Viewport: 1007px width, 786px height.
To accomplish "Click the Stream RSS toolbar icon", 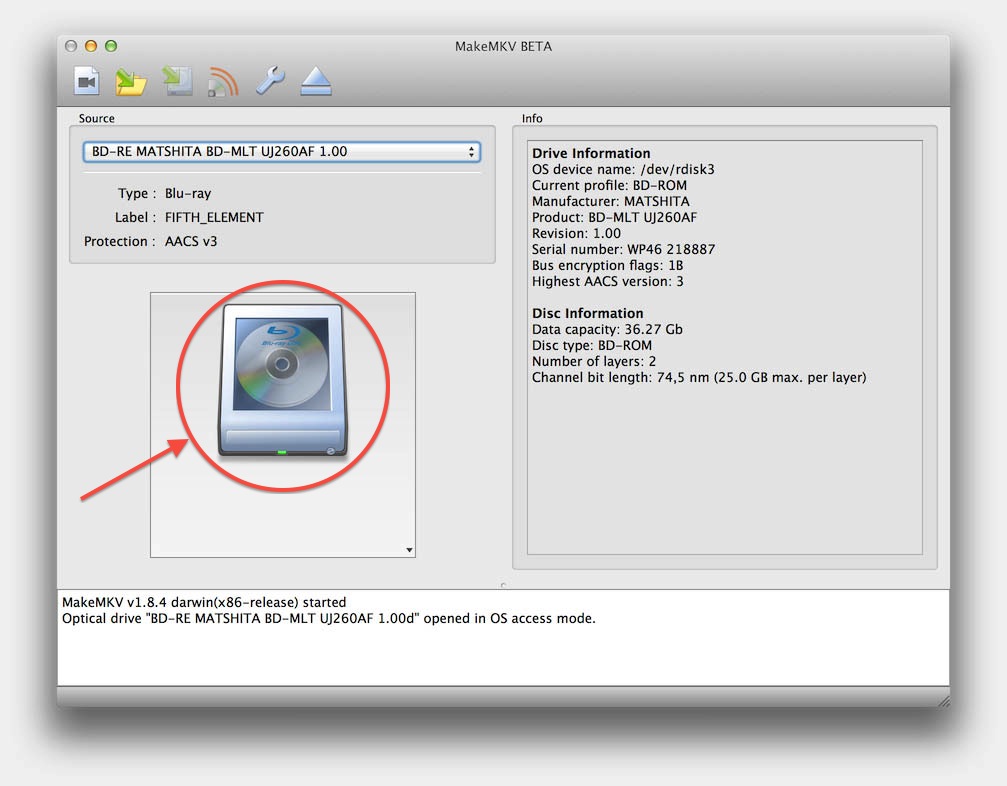I will click(223, 82).
